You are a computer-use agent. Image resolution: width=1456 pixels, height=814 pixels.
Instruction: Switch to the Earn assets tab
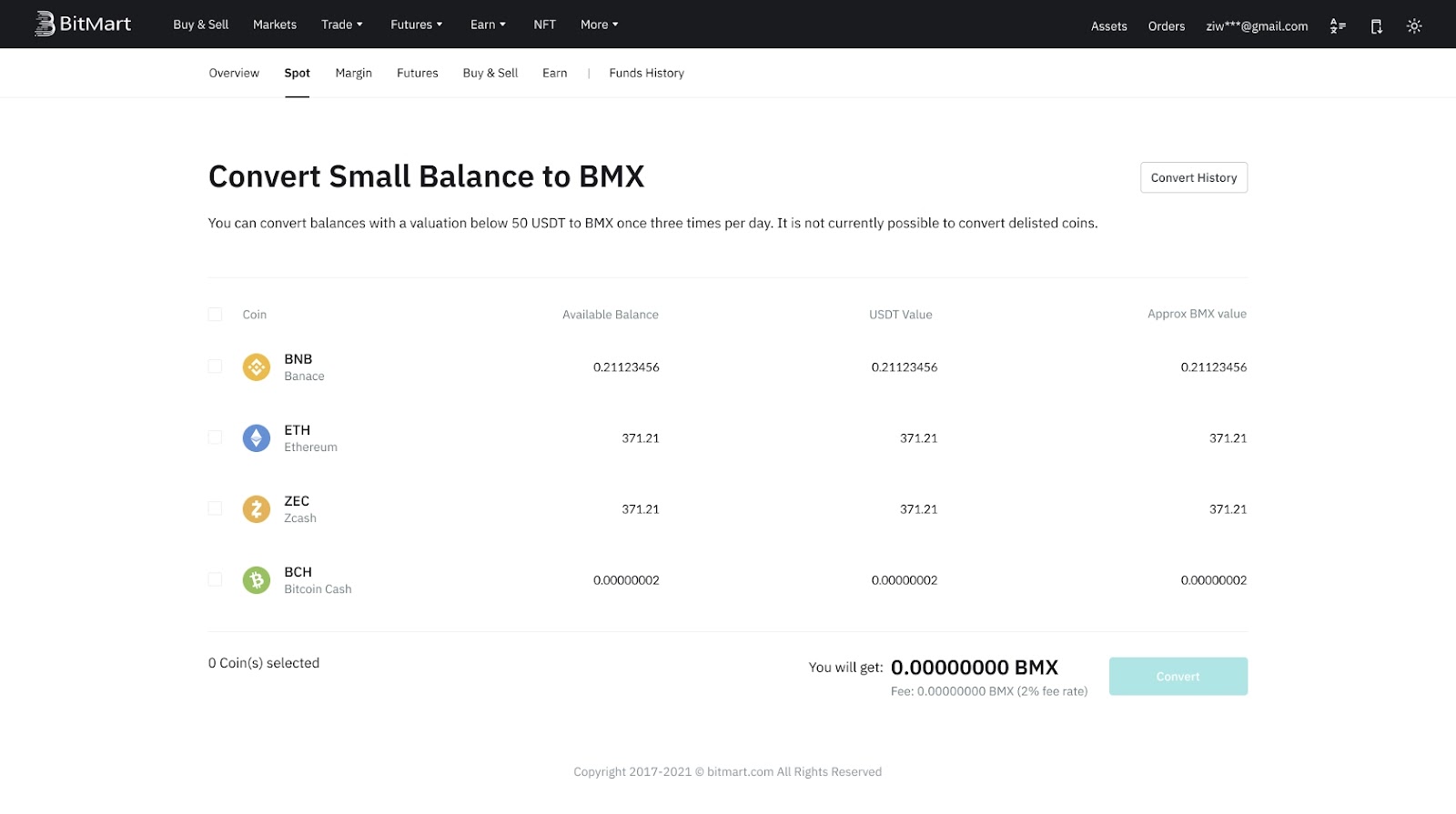pyautogui.click(x=555, y=73)
